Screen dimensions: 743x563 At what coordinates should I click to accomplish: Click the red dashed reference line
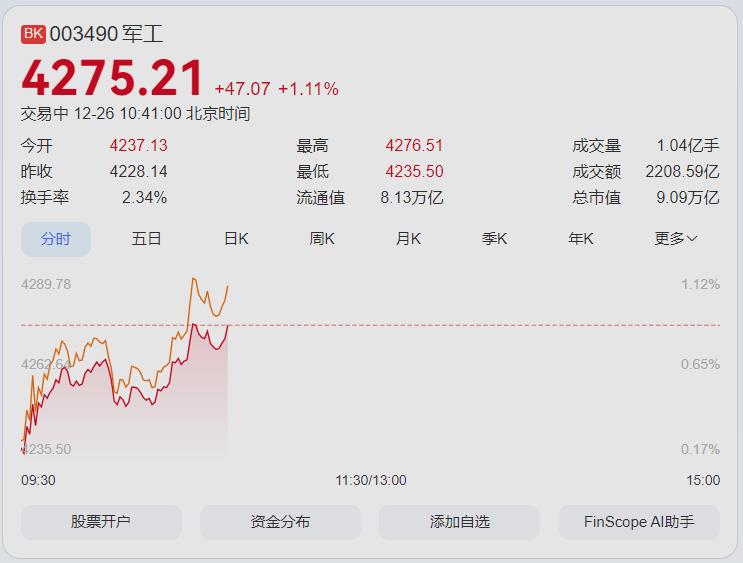click(x=450, y=325)
